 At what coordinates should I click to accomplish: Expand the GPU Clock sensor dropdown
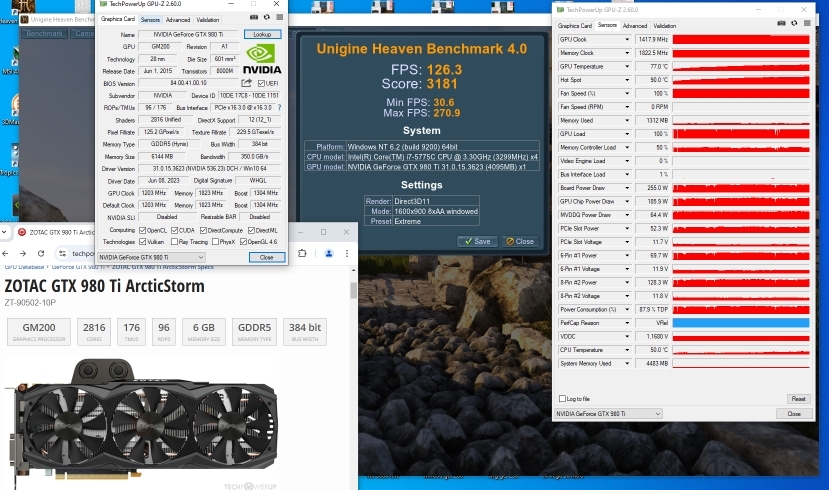[x=627, y=40]
